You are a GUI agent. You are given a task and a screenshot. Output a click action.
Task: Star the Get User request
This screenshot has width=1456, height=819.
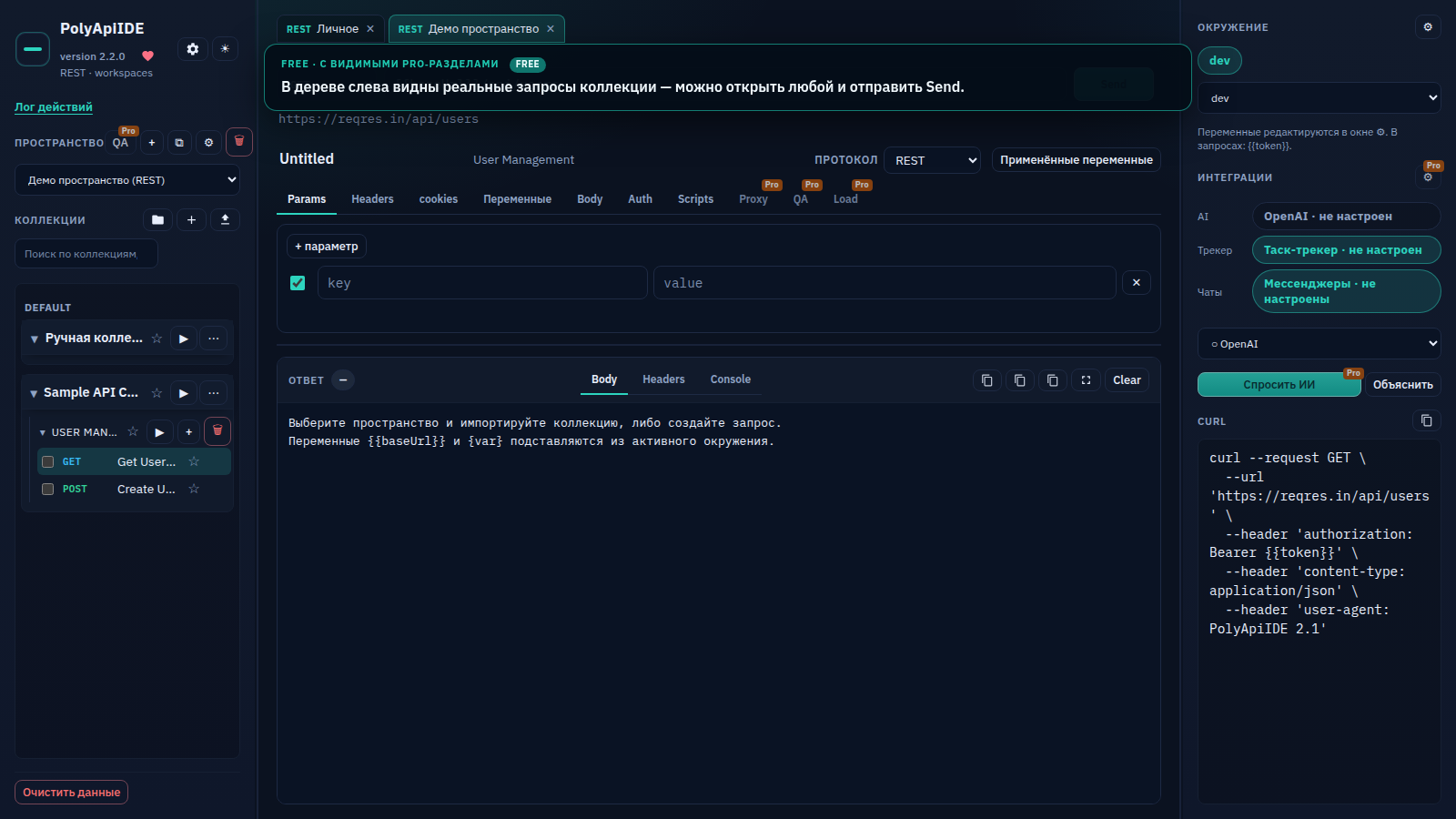(x=194, y=461)
